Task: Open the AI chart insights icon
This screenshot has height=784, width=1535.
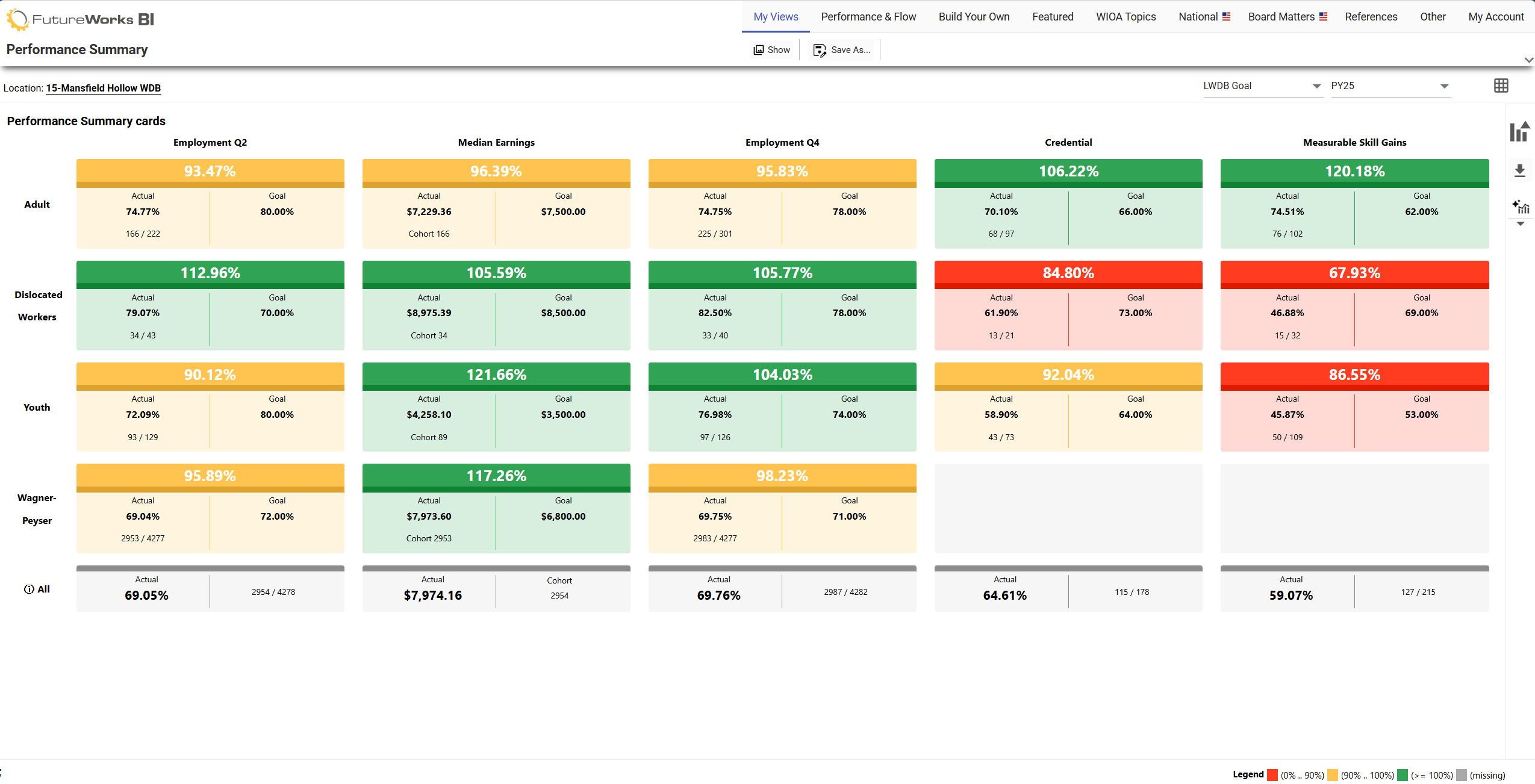Action: pos(1521,207)
